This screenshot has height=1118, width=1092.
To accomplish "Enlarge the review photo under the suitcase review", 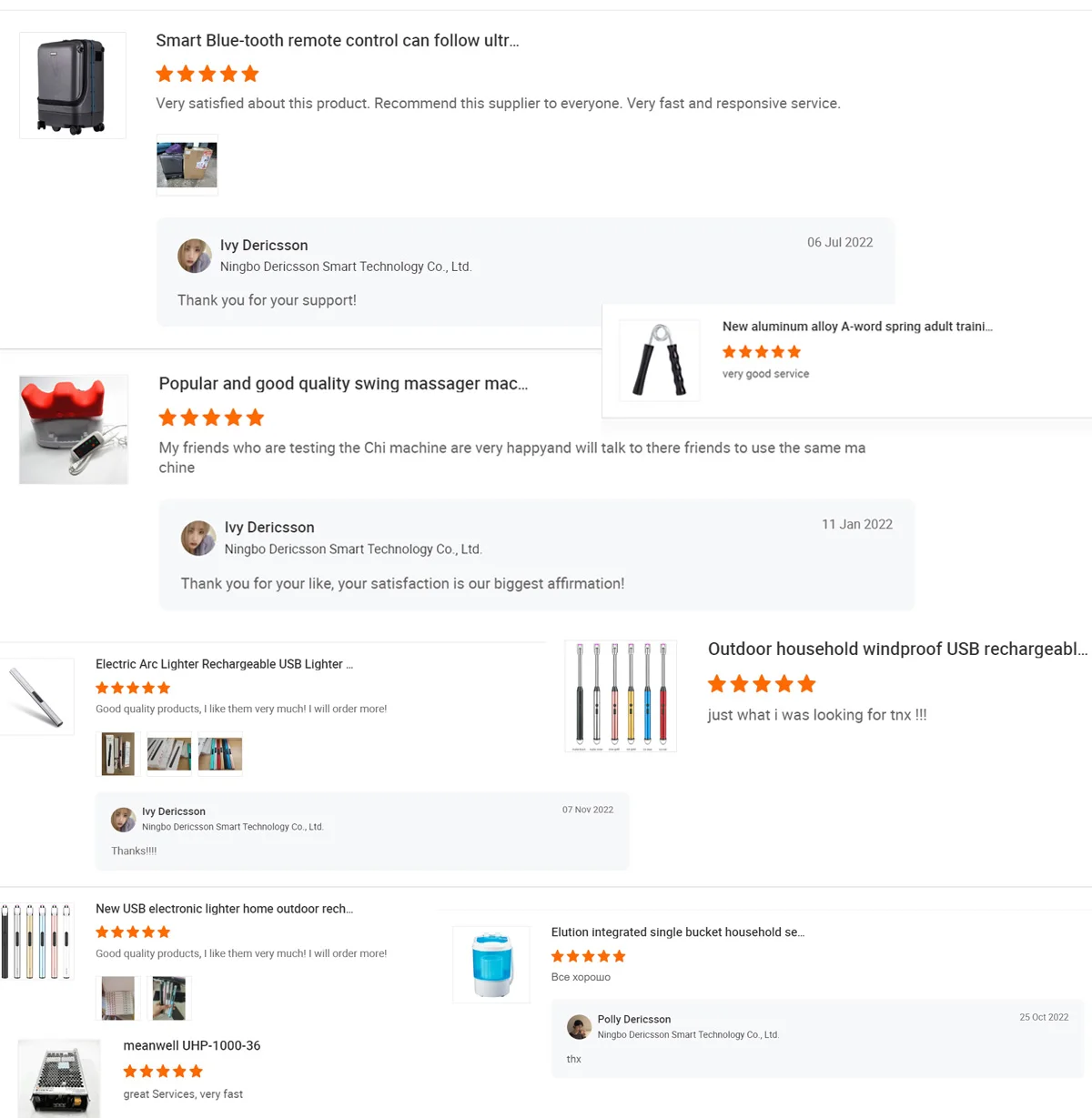I will pyautogui.click(x=187, y=165).
